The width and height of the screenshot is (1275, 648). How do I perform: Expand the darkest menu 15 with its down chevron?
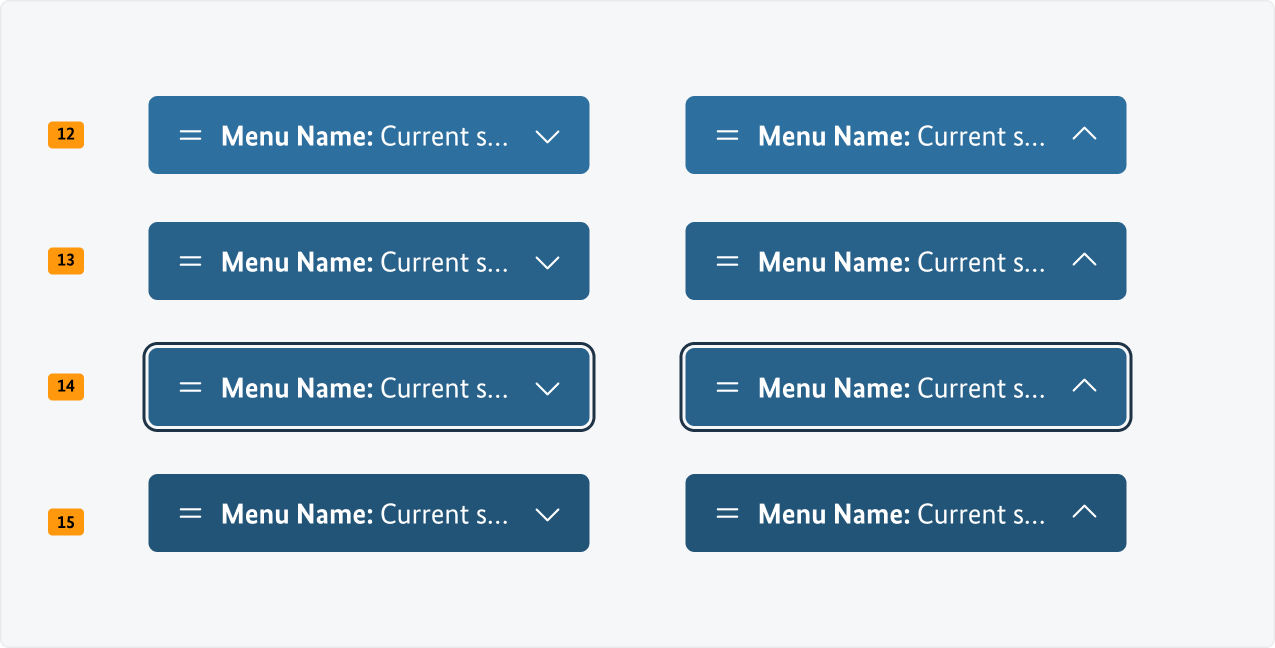(547, 513)
